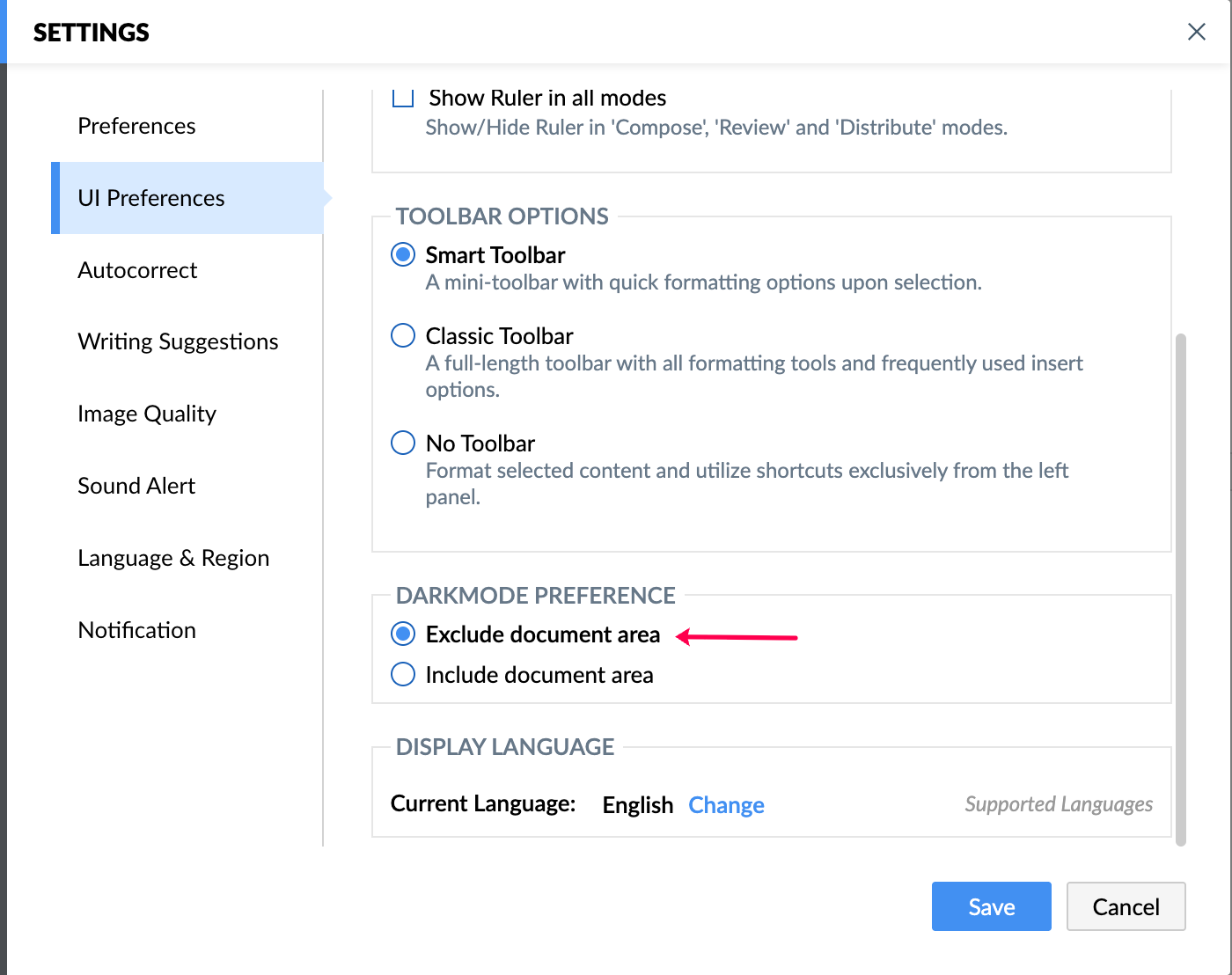Open Language & Region settings
The height and width of the screenshot is (975, 1232).
click(x=173, y=558)
